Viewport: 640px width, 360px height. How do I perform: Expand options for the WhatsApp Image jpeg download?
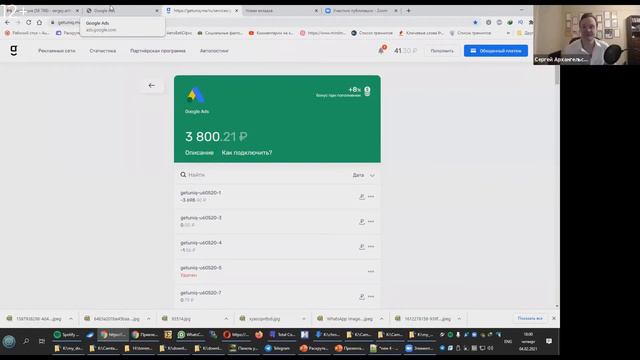382,318
